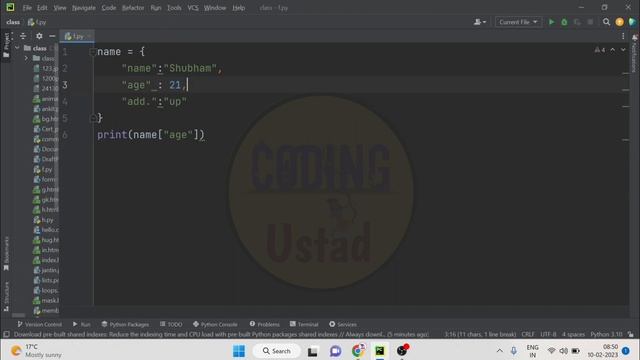Viewport: 640px width, 360px height.
Task: Open PyCharm from the Windows taskbar
Action: [x=380, y=351]
